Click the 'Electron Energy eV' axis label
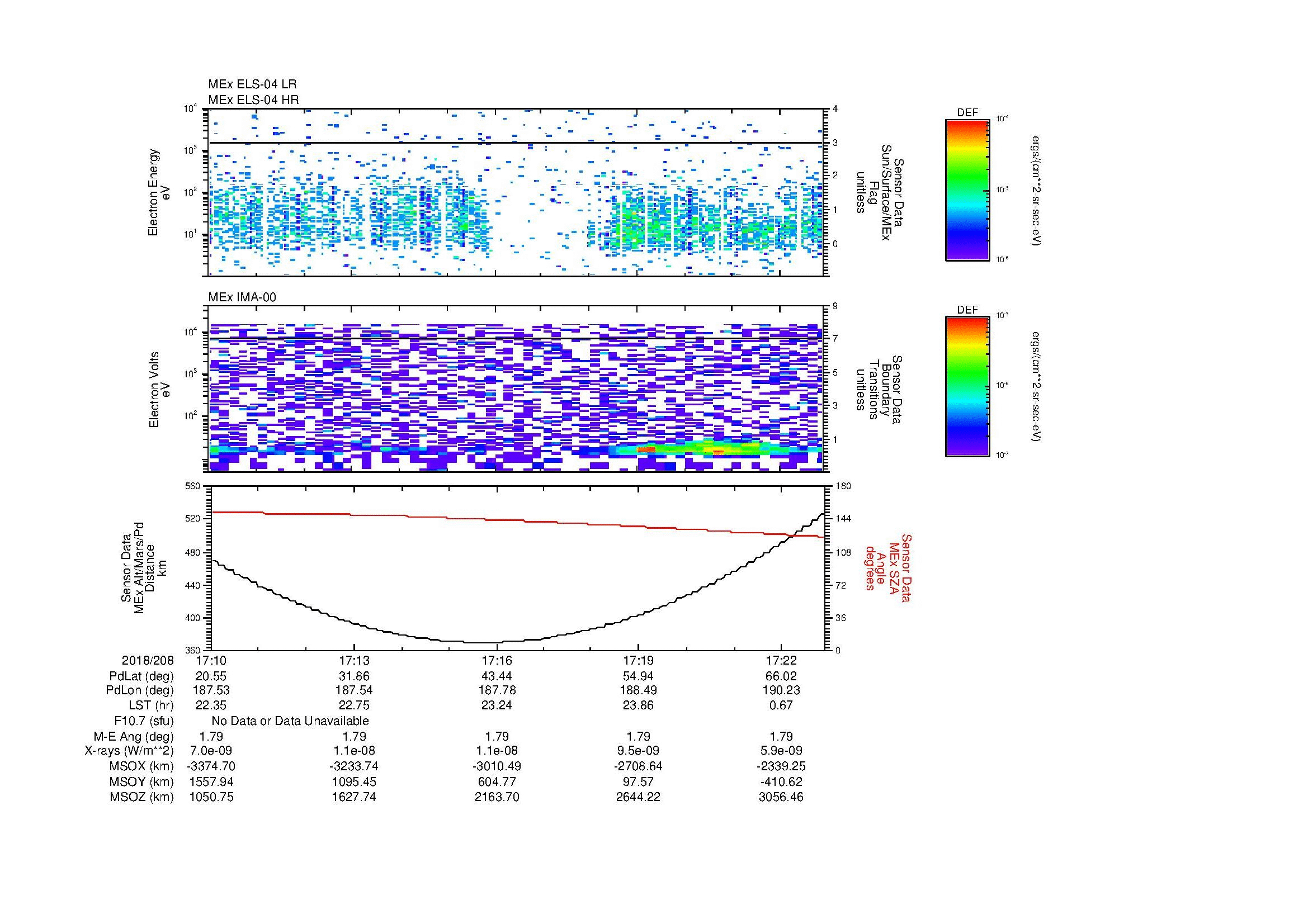Screen dimensions: 1308x924 tap(159, 192)
